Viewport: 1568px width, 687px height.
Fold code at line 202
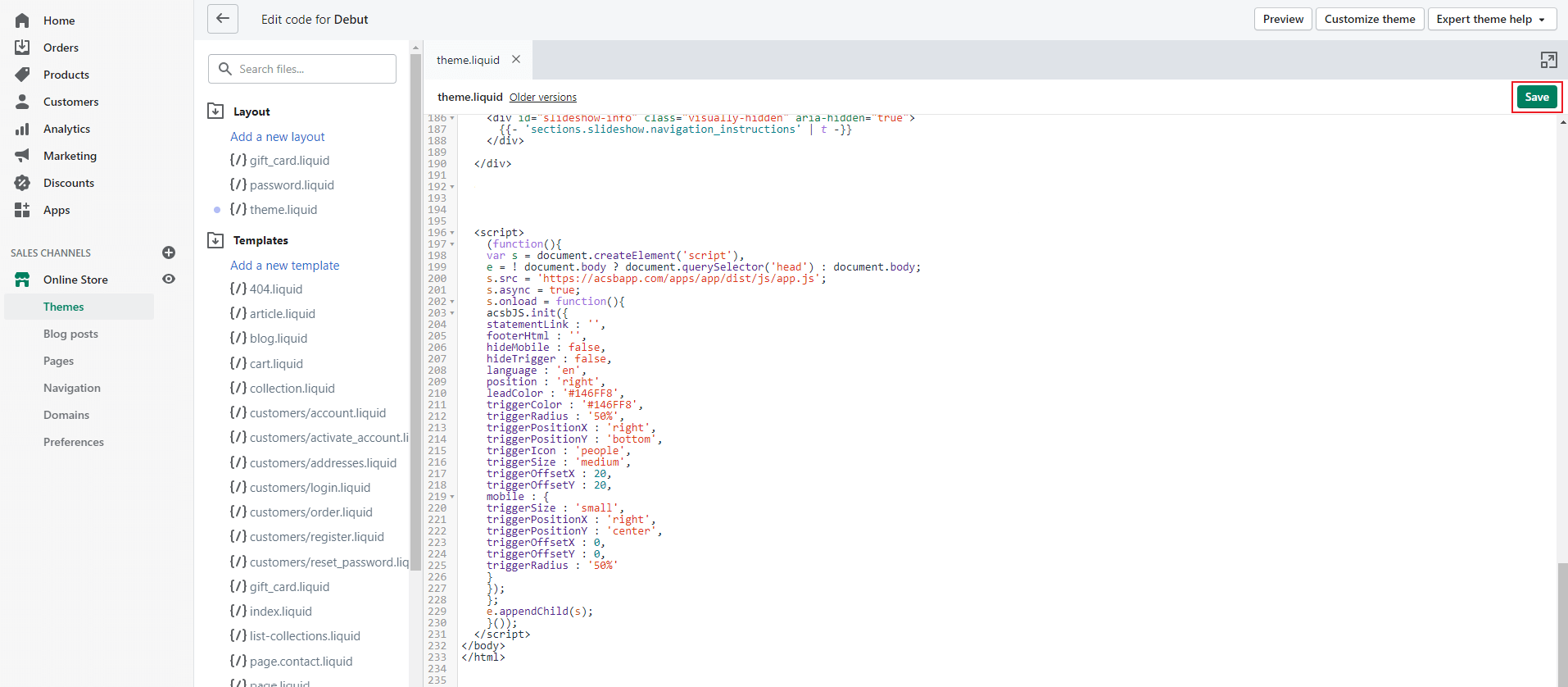click(452, 302)
